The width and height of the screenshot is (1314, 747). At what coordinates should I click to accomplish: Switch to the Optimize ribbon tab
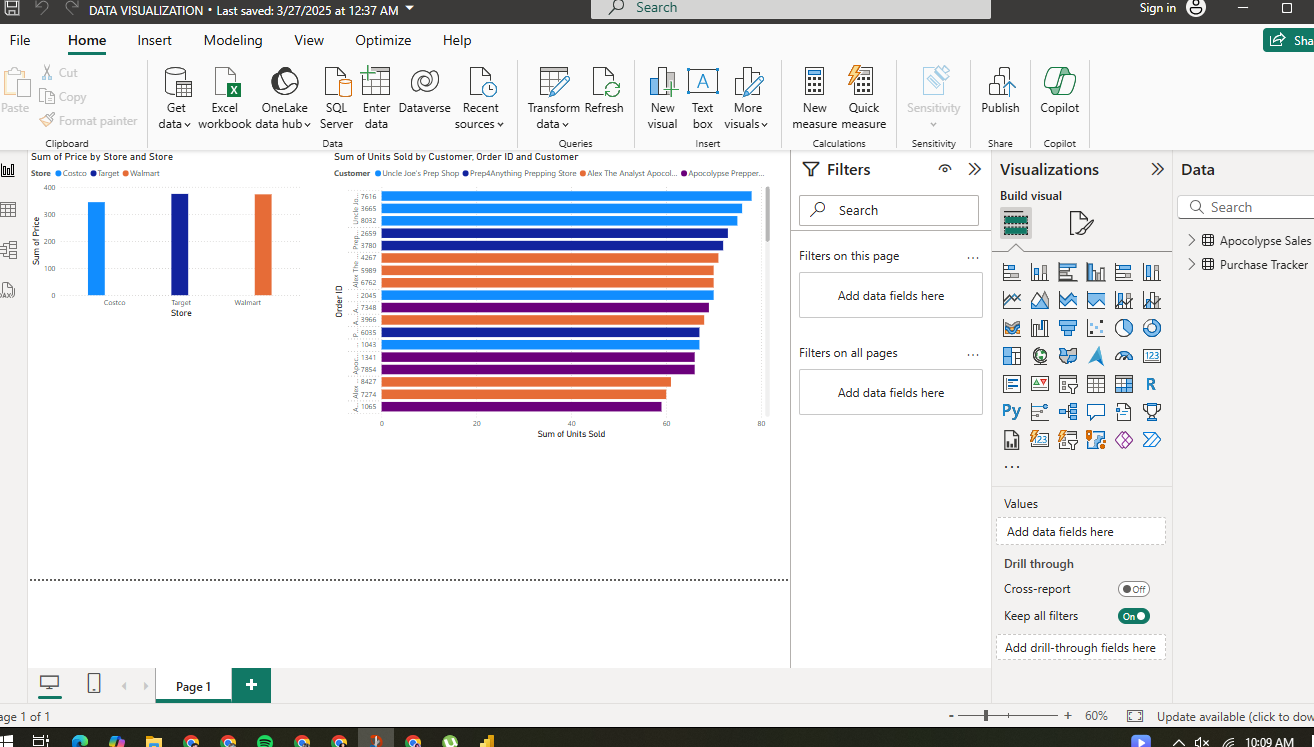(x=383, y=40)
